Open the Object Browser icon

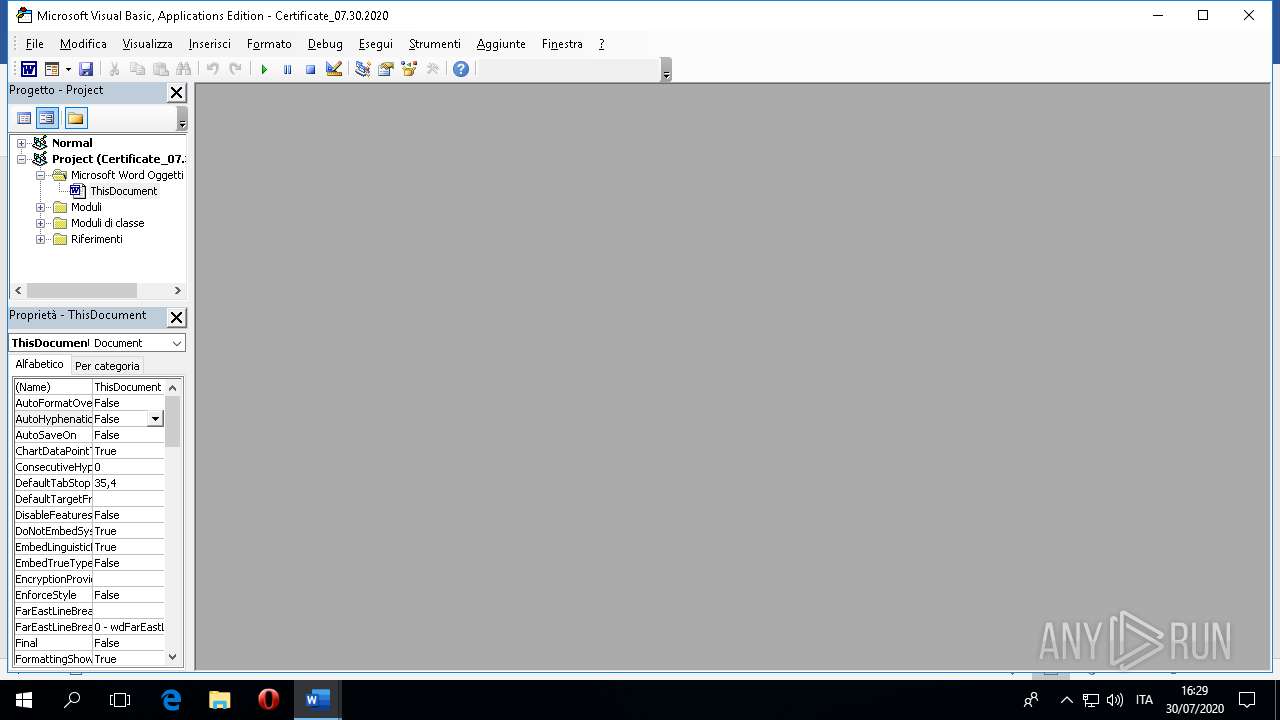[x=408, y=69]
